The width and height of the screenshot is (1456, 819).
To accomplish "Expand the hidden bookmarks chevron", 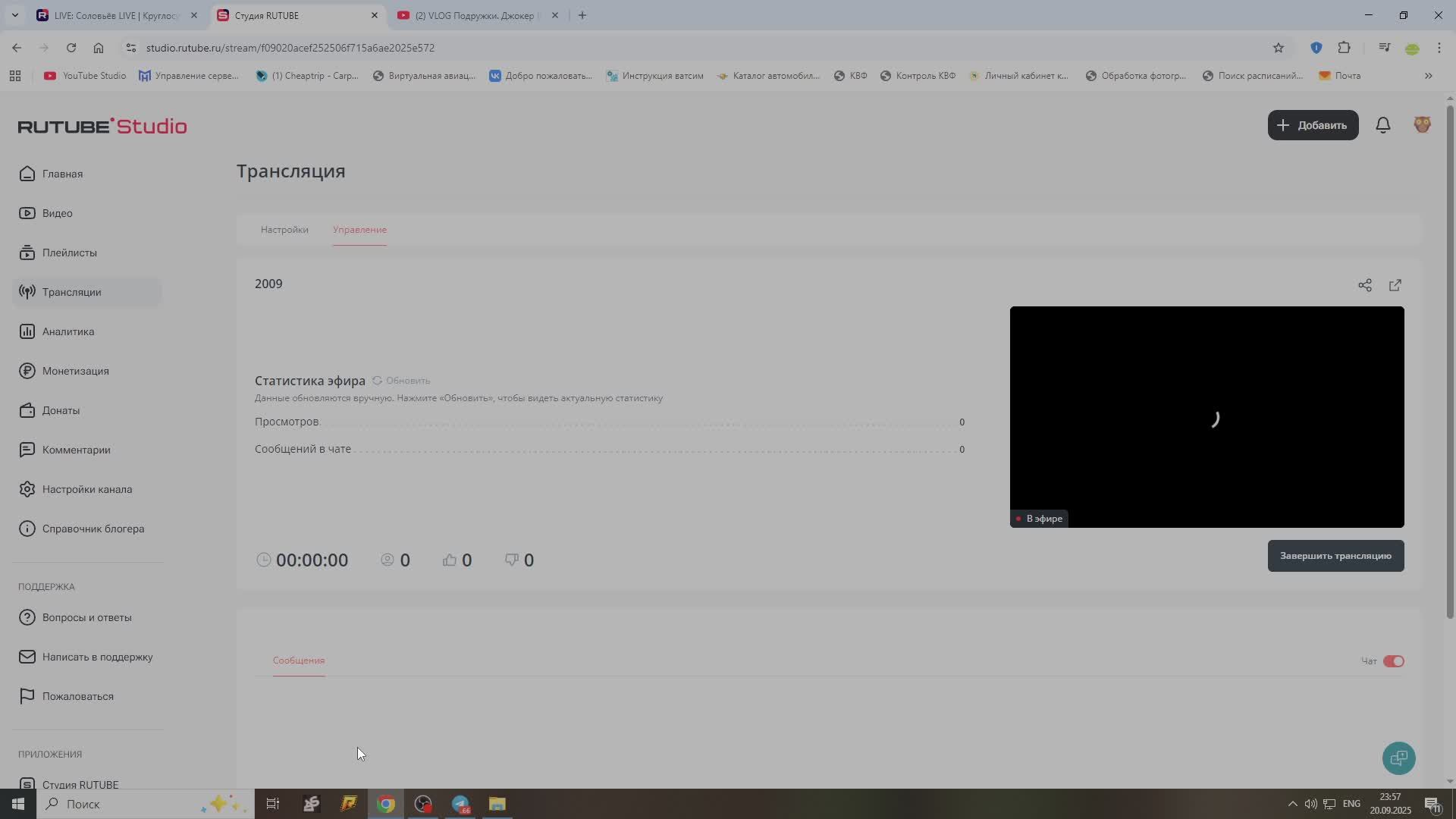I will (x=1428, y=76).
